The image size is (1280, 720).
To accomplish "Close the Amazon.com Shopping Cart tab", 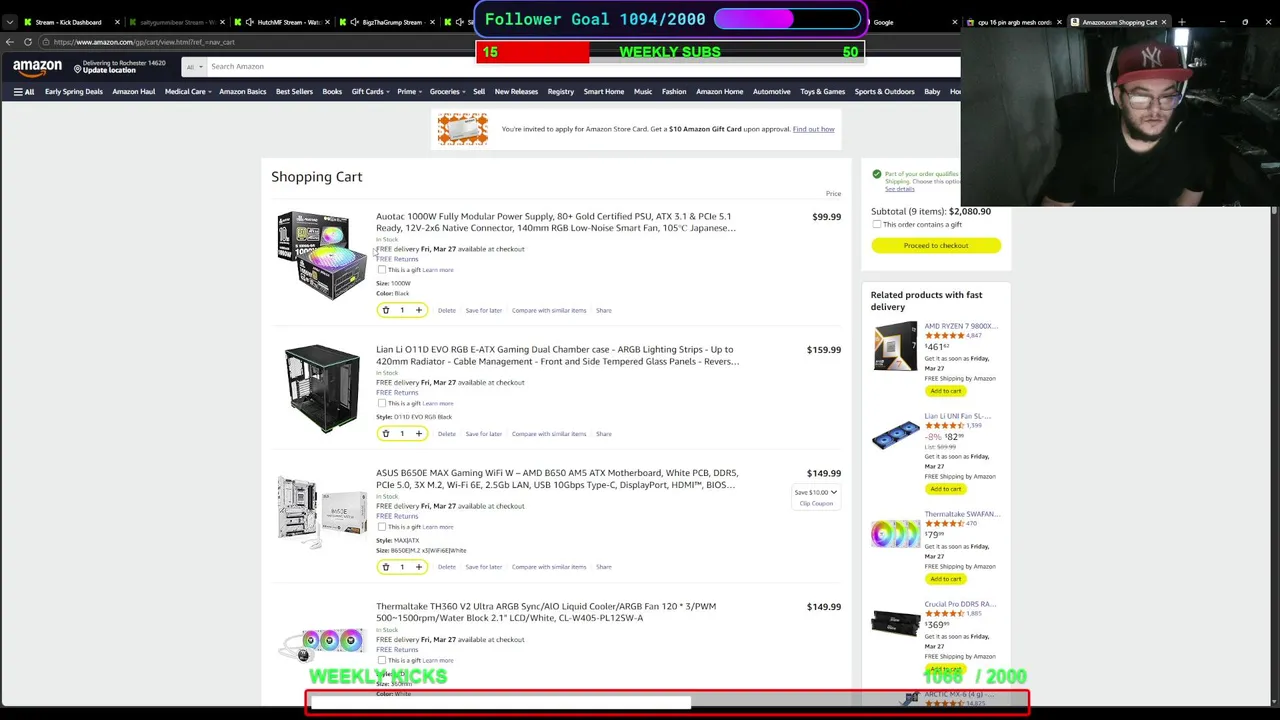I will [x=1164, y=22].
